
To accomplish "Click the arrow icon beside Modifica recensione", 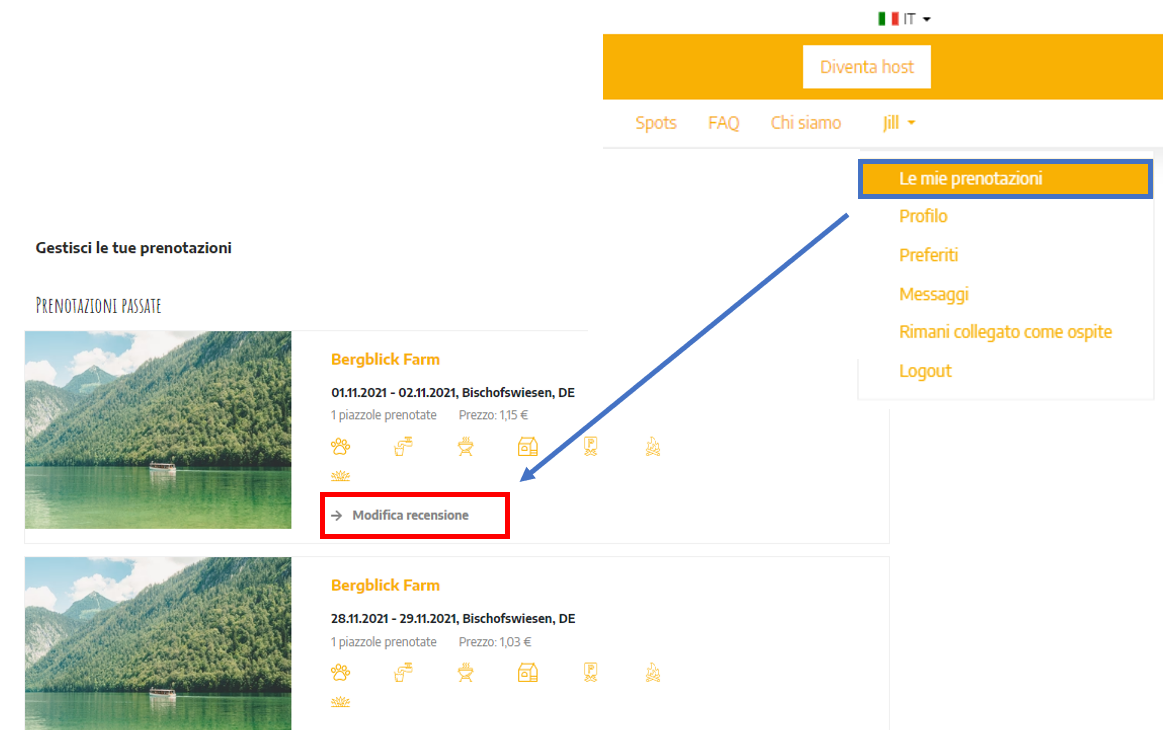I will click(x=337, y=515).
